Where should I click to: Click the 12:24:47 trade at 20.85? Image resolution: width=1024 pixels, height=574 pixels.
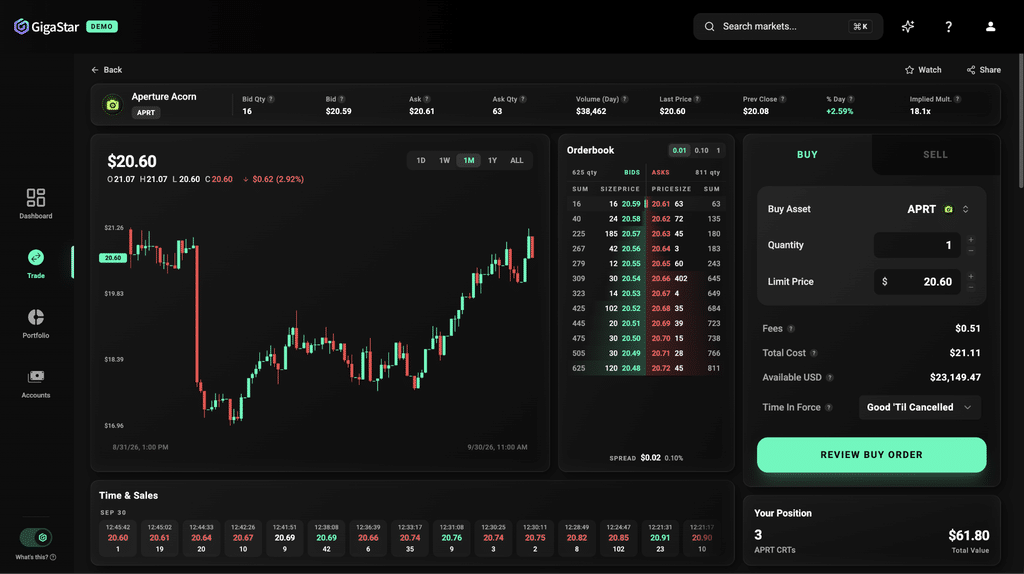(618, 538)
